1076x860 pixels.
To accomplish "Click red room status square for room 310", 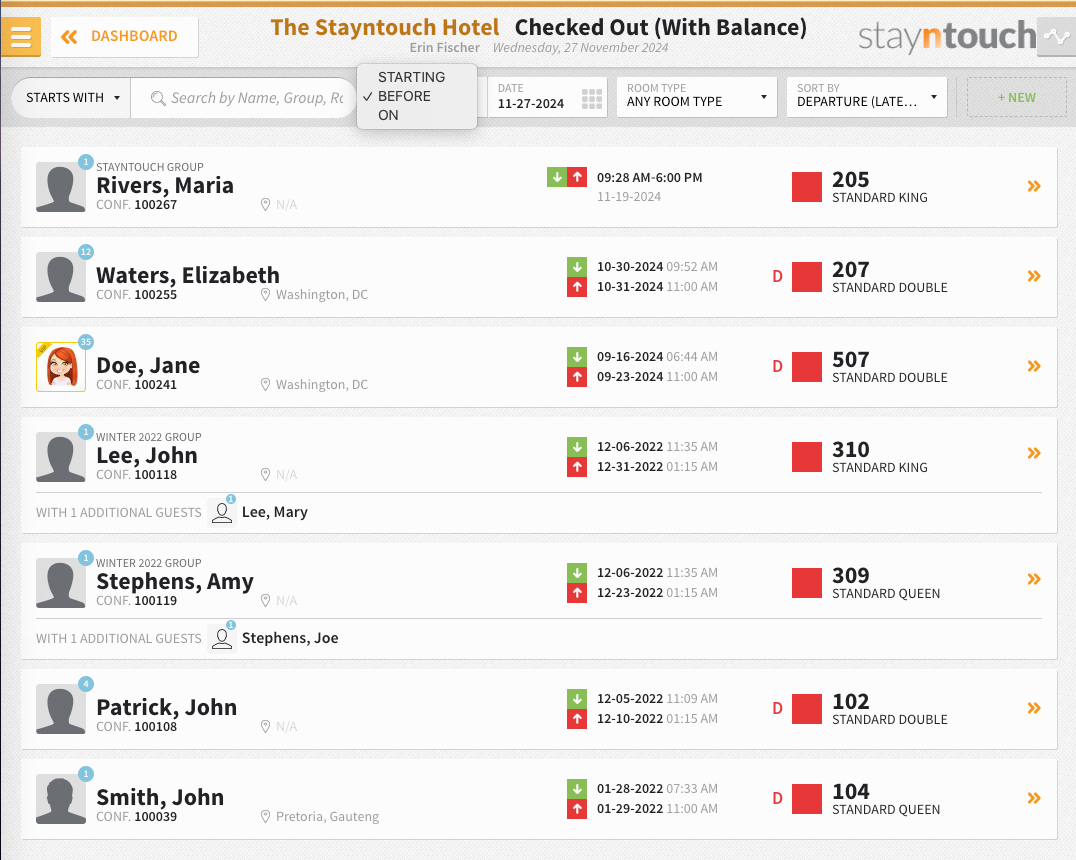I will click(x=806, y=457).
